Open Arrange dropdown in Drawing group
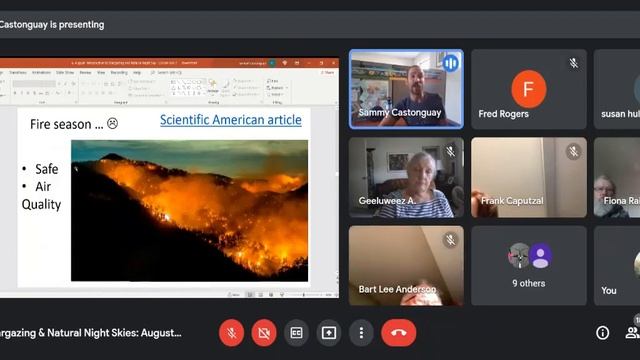 [213, 87]
